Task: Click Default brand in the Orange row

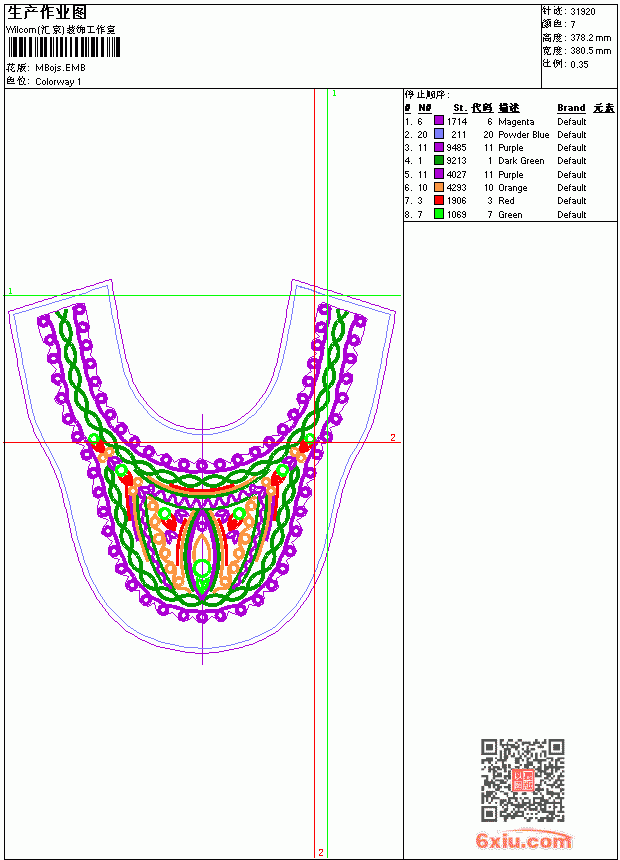Action: 572,188
